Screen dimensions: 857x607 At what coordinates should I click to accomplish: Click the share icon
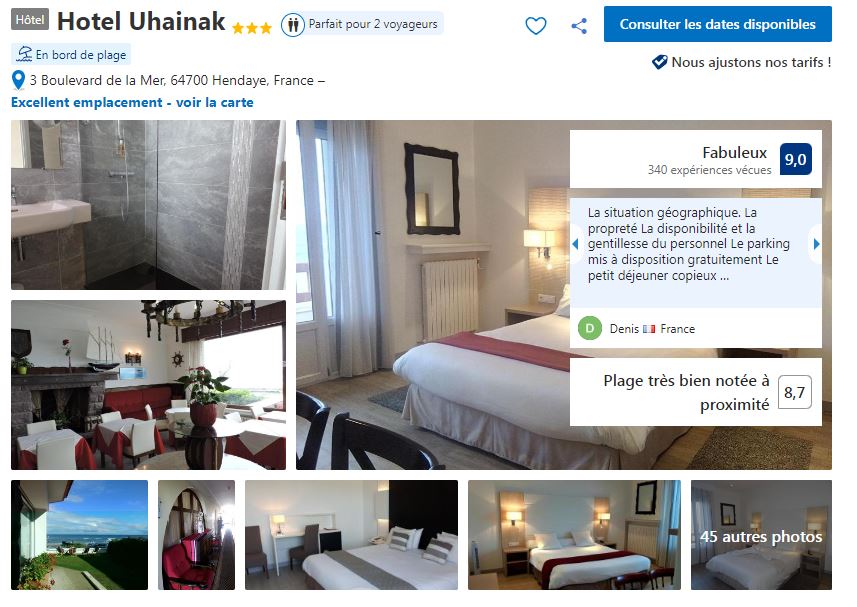(579, 26)
